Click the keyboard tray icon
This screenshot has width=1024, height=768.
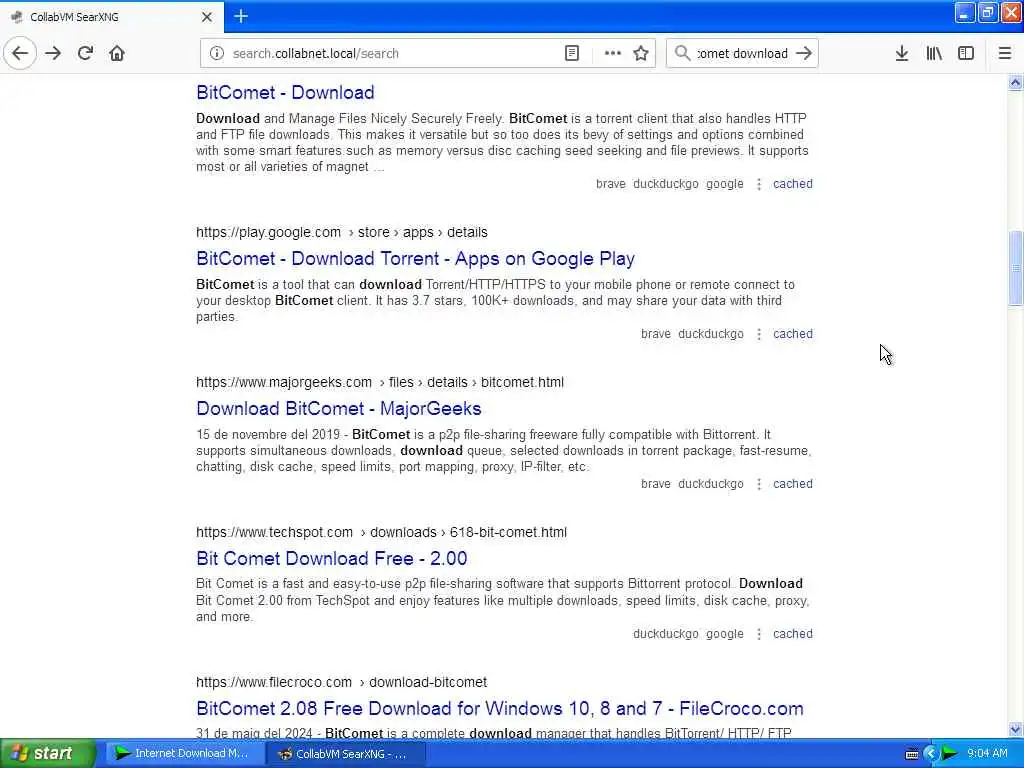tap(912, 754)
